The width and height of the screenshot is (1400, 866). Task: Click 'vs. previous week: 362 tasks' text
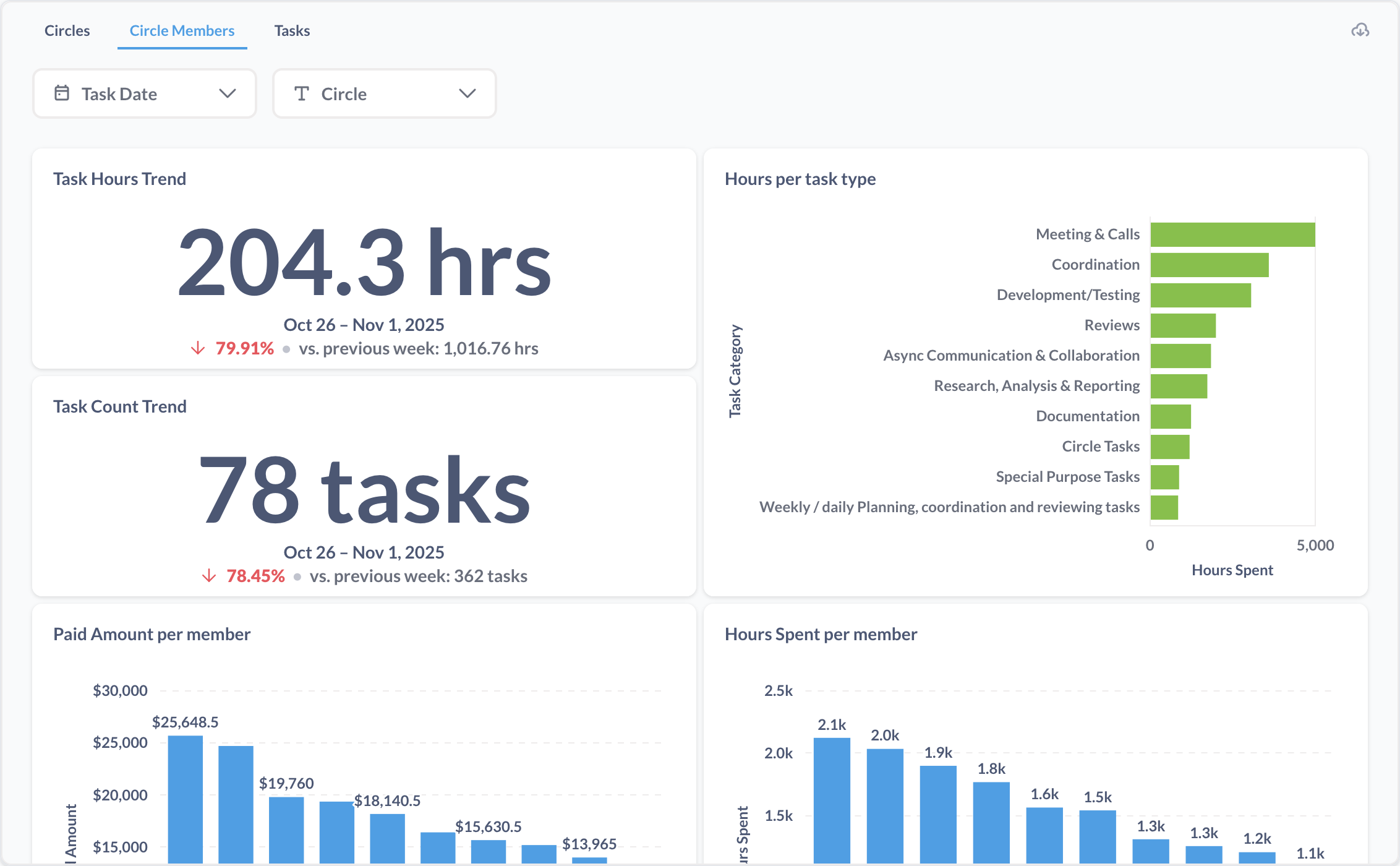[419, 576]
